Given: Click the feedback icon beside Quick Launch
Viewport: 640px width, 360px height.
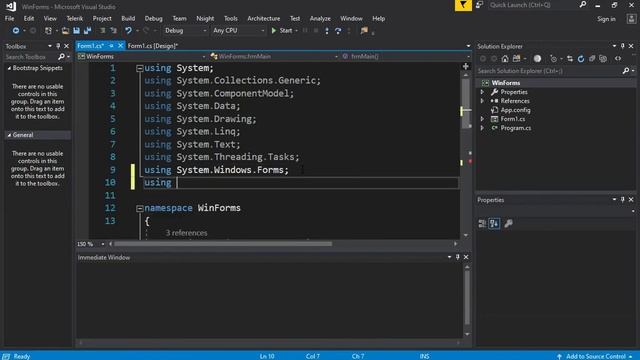Looking at the screenshot, I should [x=480, y=5].
